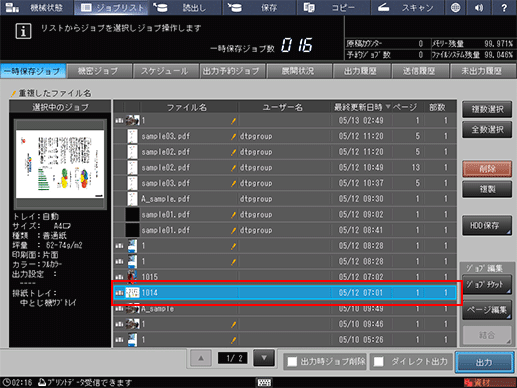
Task: Select the job dated 05/10 05:26
Action: pyautogui.click(x=285, y=339)
